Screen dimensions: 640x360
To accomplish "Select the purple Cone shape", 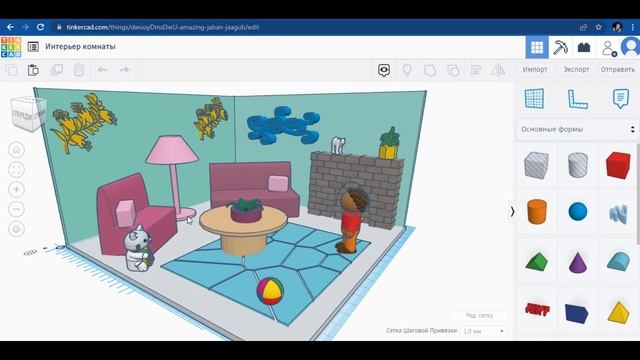I will pyautogui.click(x=578, y=262).
